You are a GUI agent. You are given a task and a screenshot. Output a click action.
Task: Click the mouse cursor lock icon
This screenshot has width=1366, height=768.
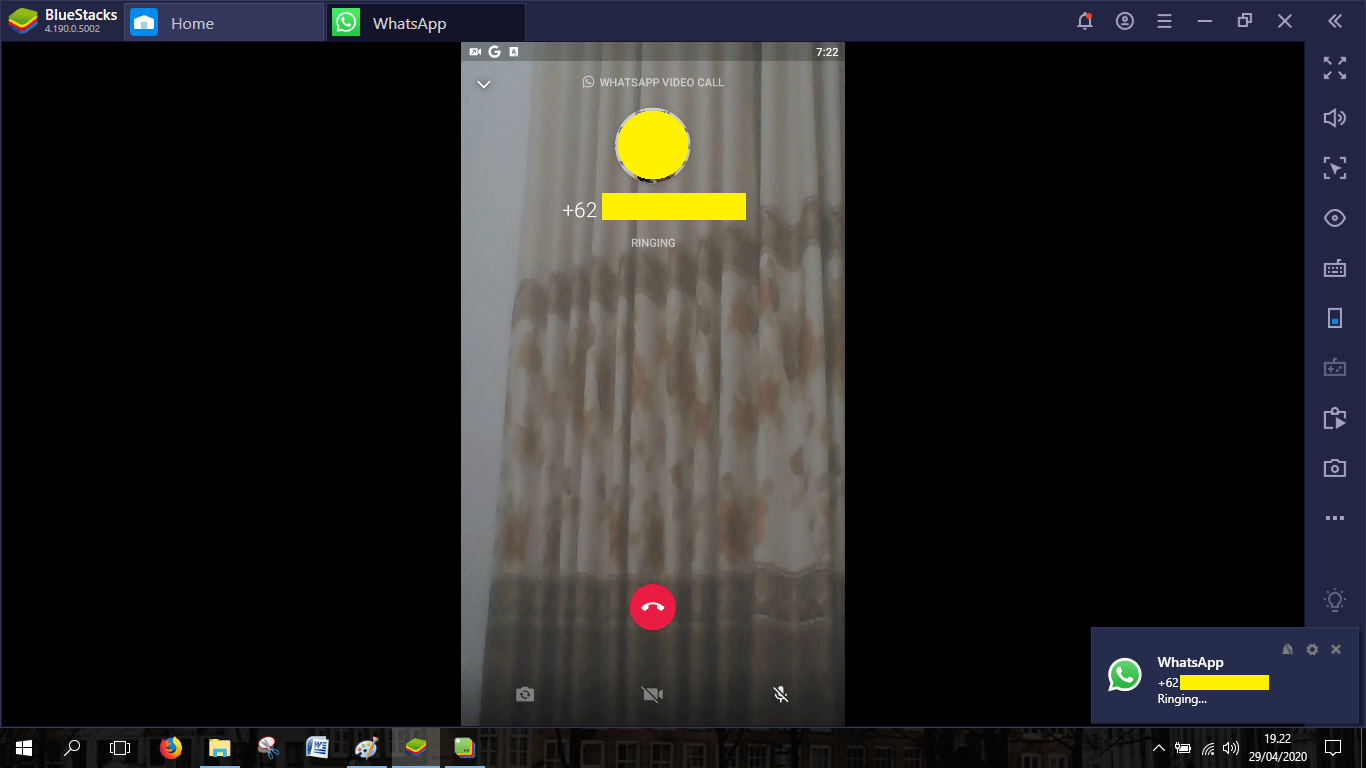1335,168
